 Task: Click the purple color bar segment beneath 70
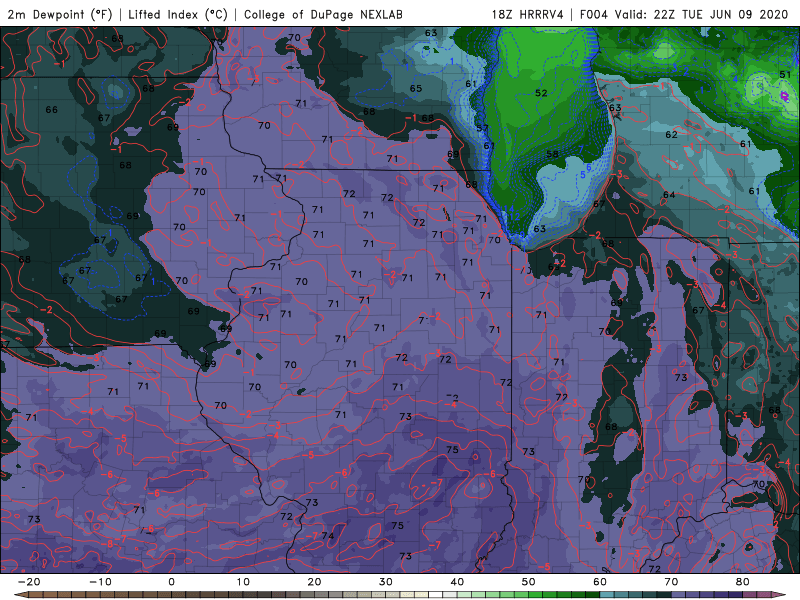[x=679, y=595]
